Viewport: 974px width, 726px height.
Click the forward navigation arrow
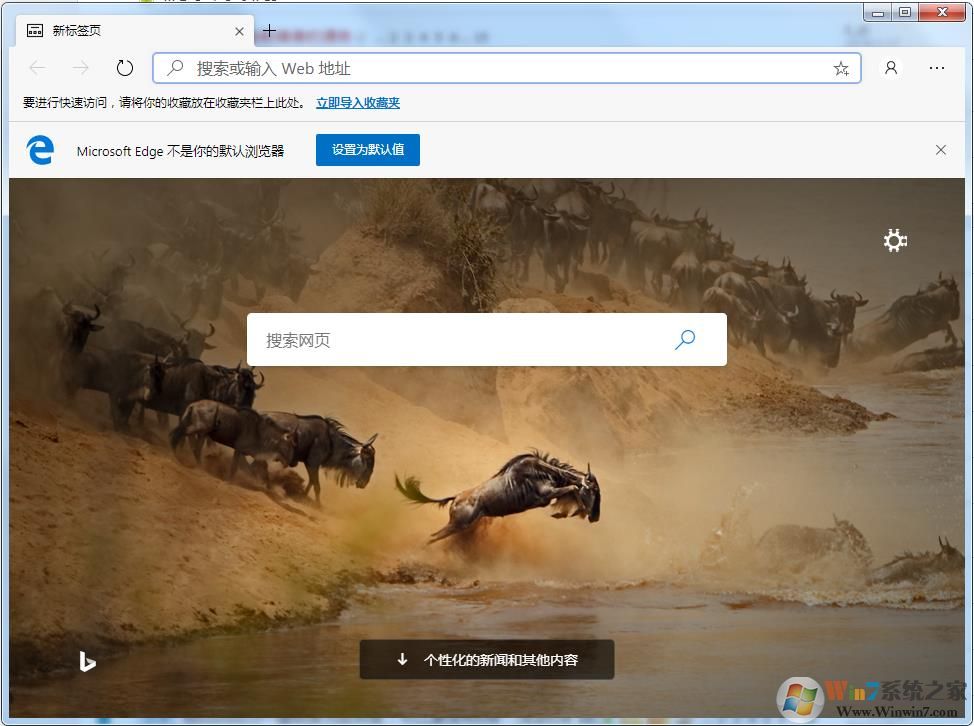click(x=80, y=68)
